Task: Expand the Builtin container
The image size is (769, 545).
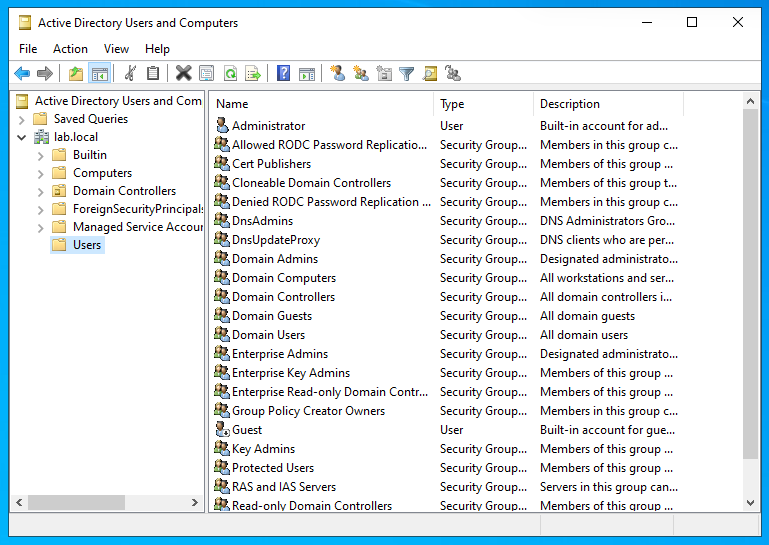Action: coord(41,156)
